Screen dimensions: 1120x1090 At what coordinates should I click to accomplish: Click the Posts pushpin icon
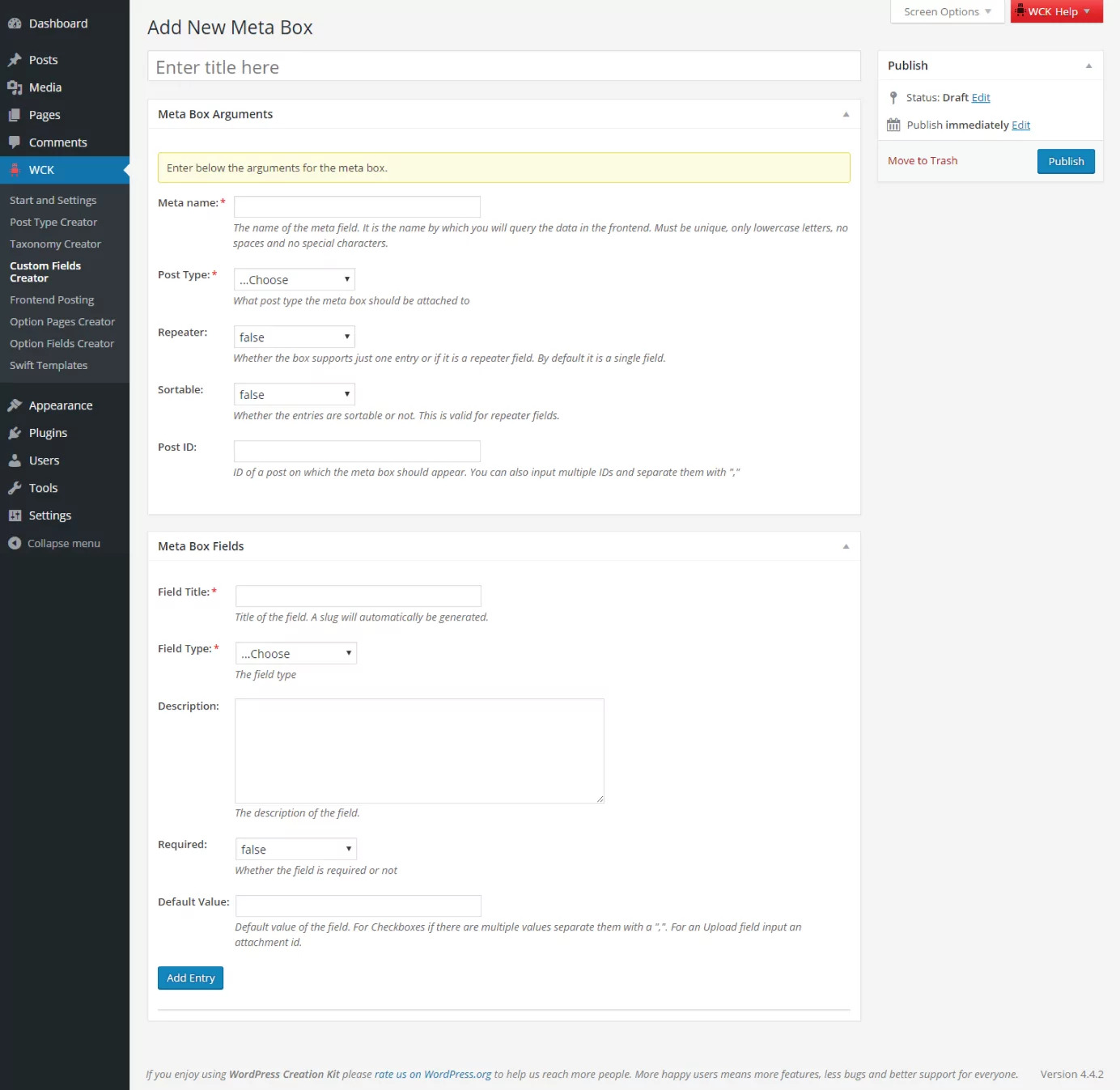click(x=15, y=60)
